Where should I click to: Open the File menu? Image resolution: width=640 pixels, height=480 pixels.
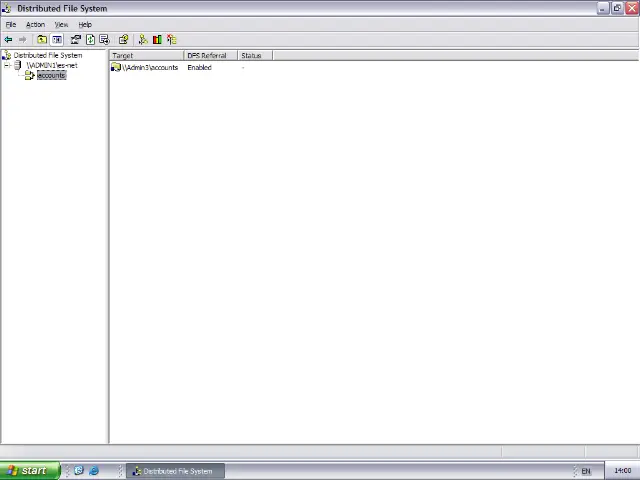coord(11,24)
